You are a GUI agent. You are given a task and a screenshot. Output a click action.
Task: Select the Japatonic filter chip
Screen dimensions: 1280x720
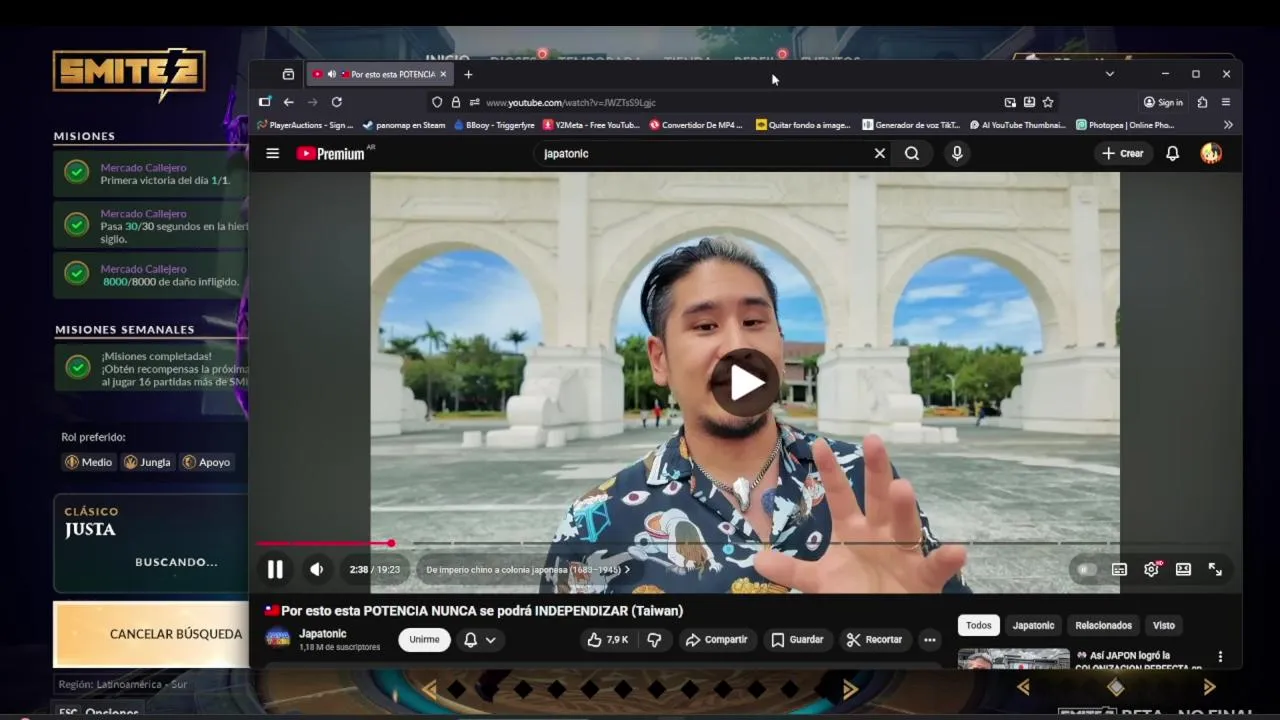[x=1033, y=625]
